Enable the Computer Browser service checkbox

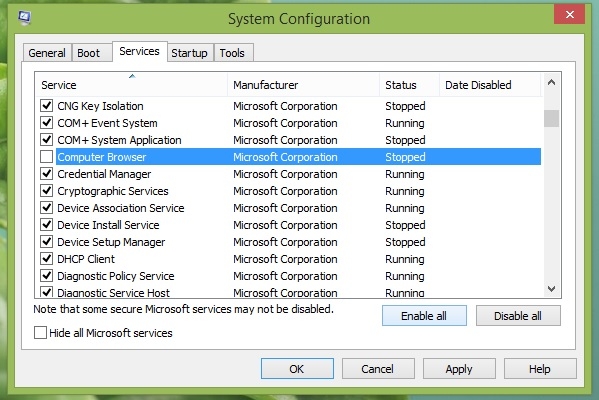(x=47, y=157)
